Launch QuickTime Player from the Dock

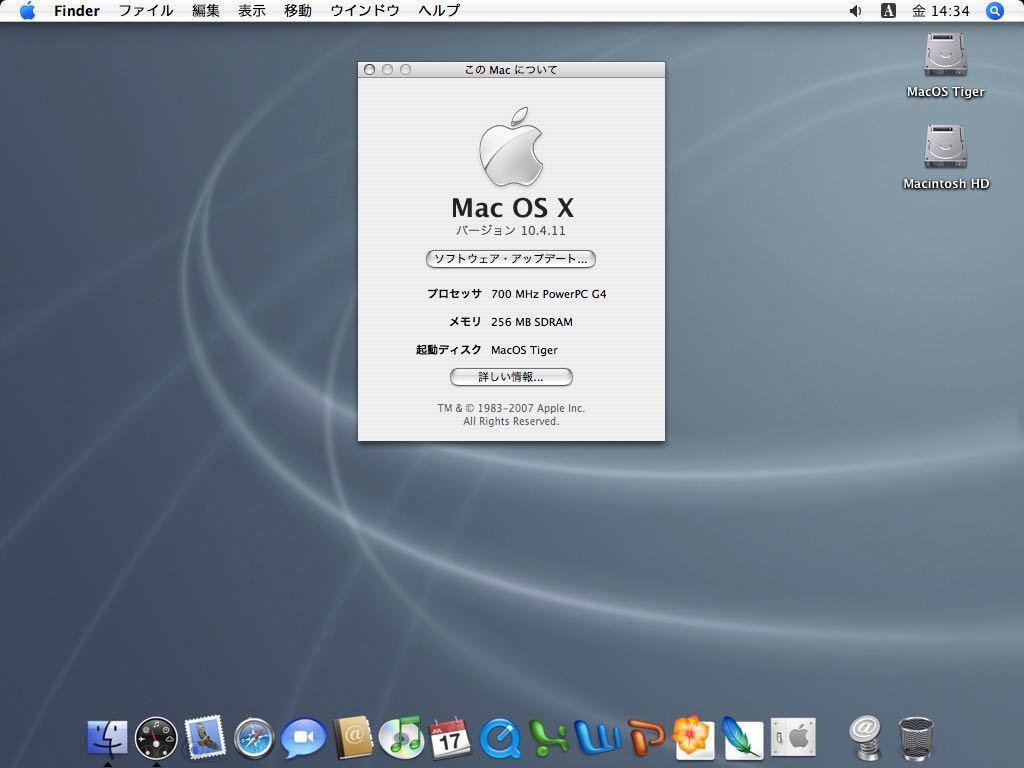(500, 739)
